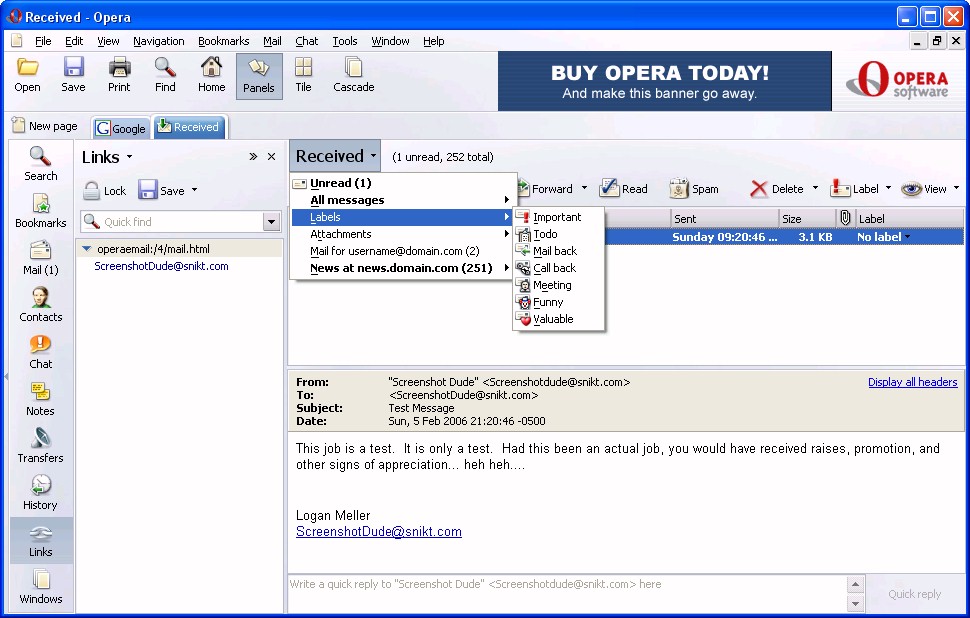Viewport: 970px width, 618px height.
Task: Click the Print toolbar icon
Action: [x=119, y=67]
